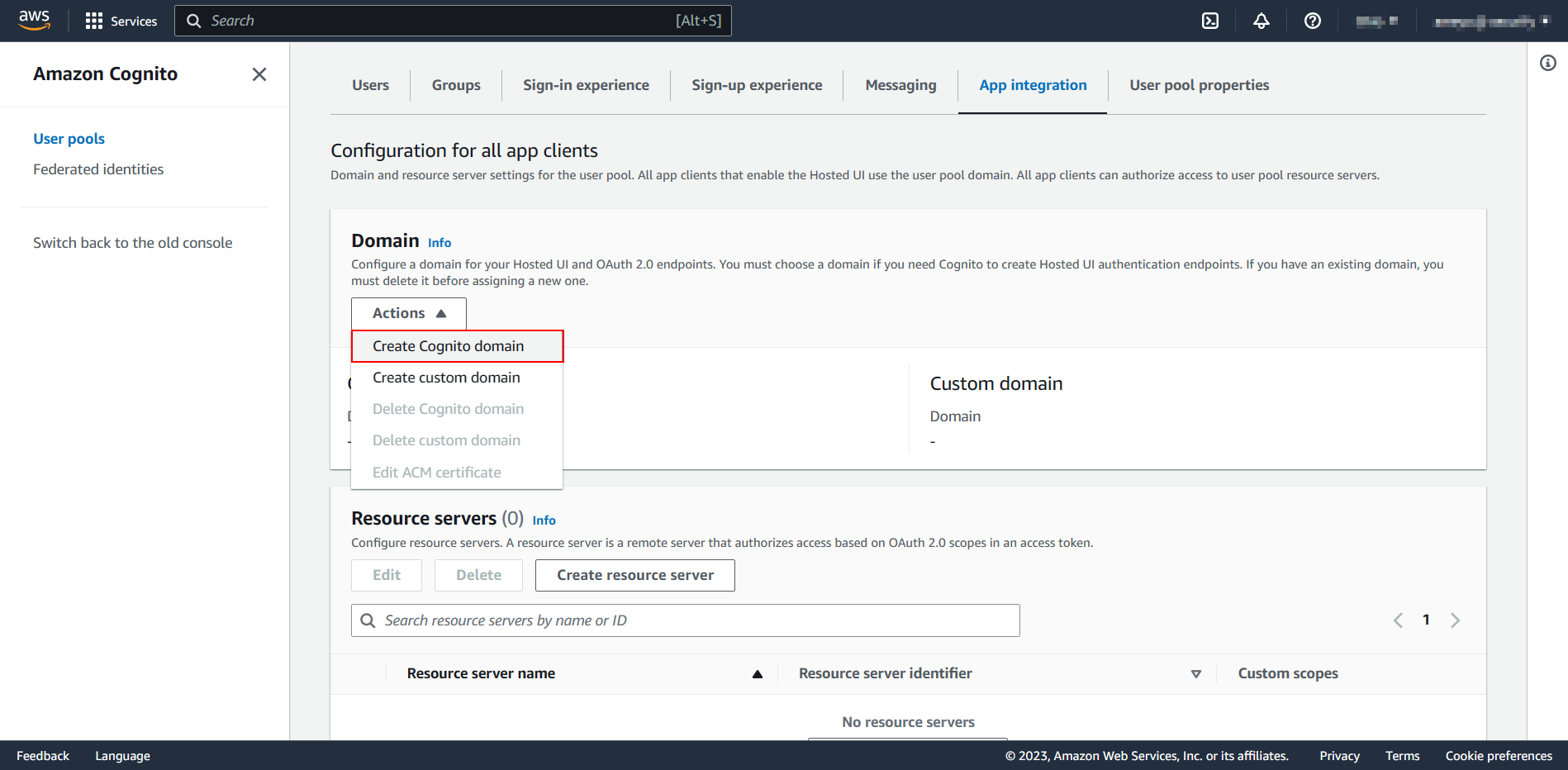
Task: Switch back to the old console
Action: click(x=132, y=243)
